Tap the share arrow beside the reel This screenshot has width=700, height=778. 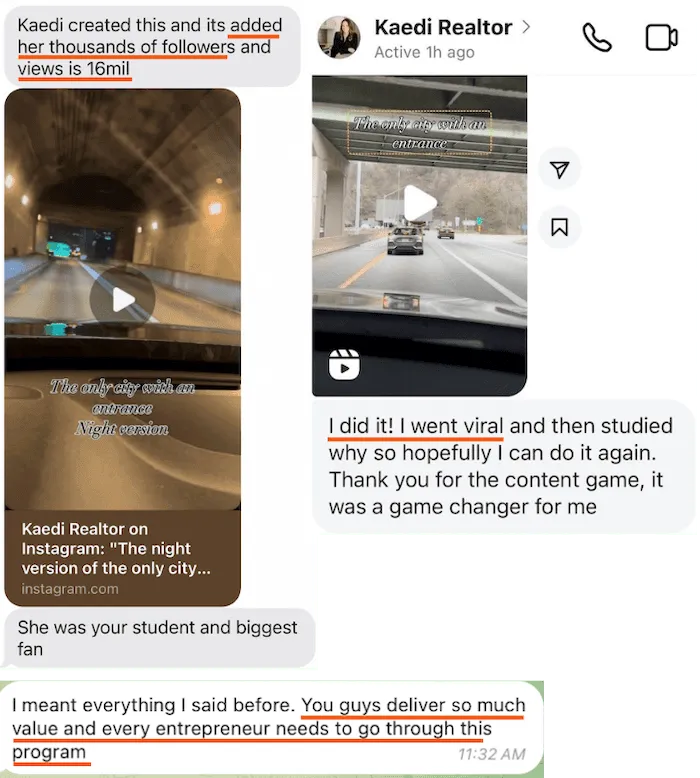coord(559,170)
